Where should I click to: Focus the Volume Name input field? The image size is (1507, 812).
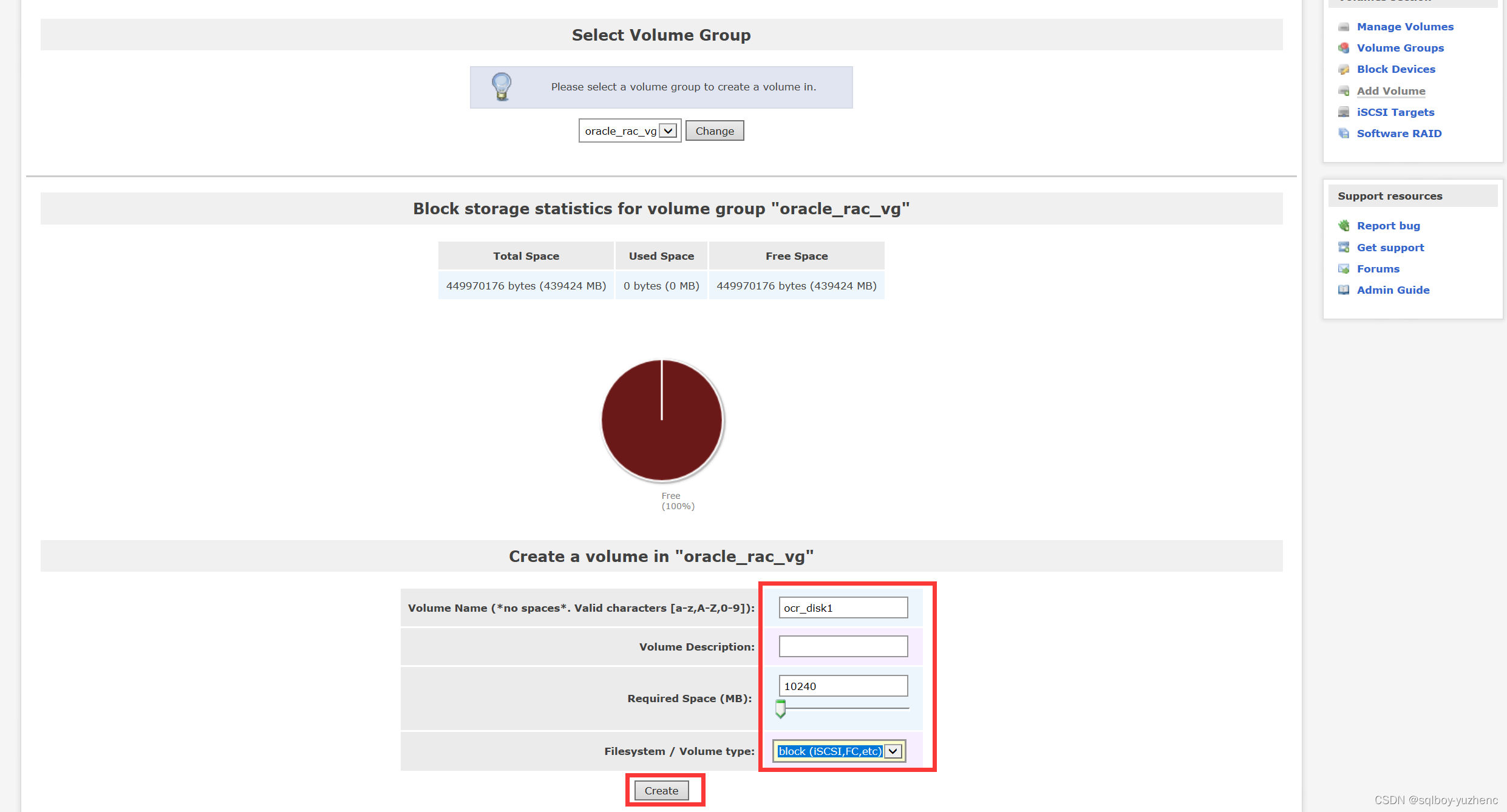click(x=843, y=607)
